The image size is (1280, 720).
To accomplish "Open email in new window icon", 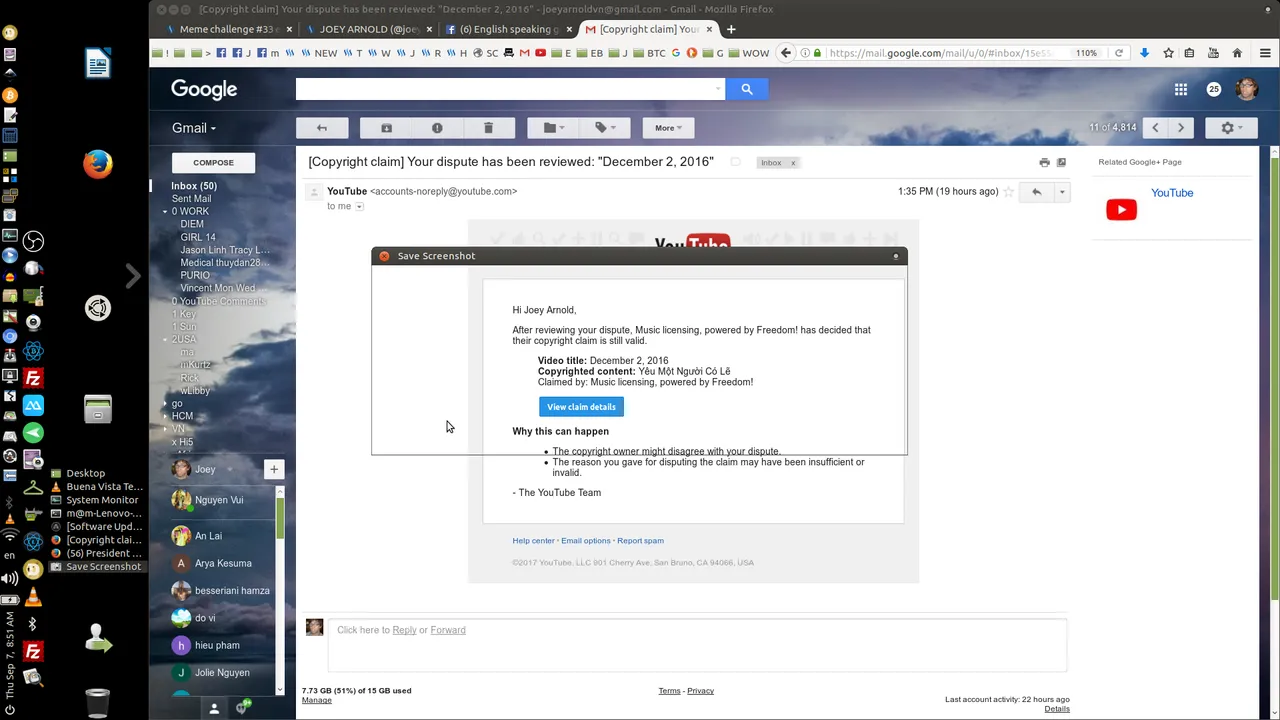I will pyautogui.click(x=1061, y=162).
